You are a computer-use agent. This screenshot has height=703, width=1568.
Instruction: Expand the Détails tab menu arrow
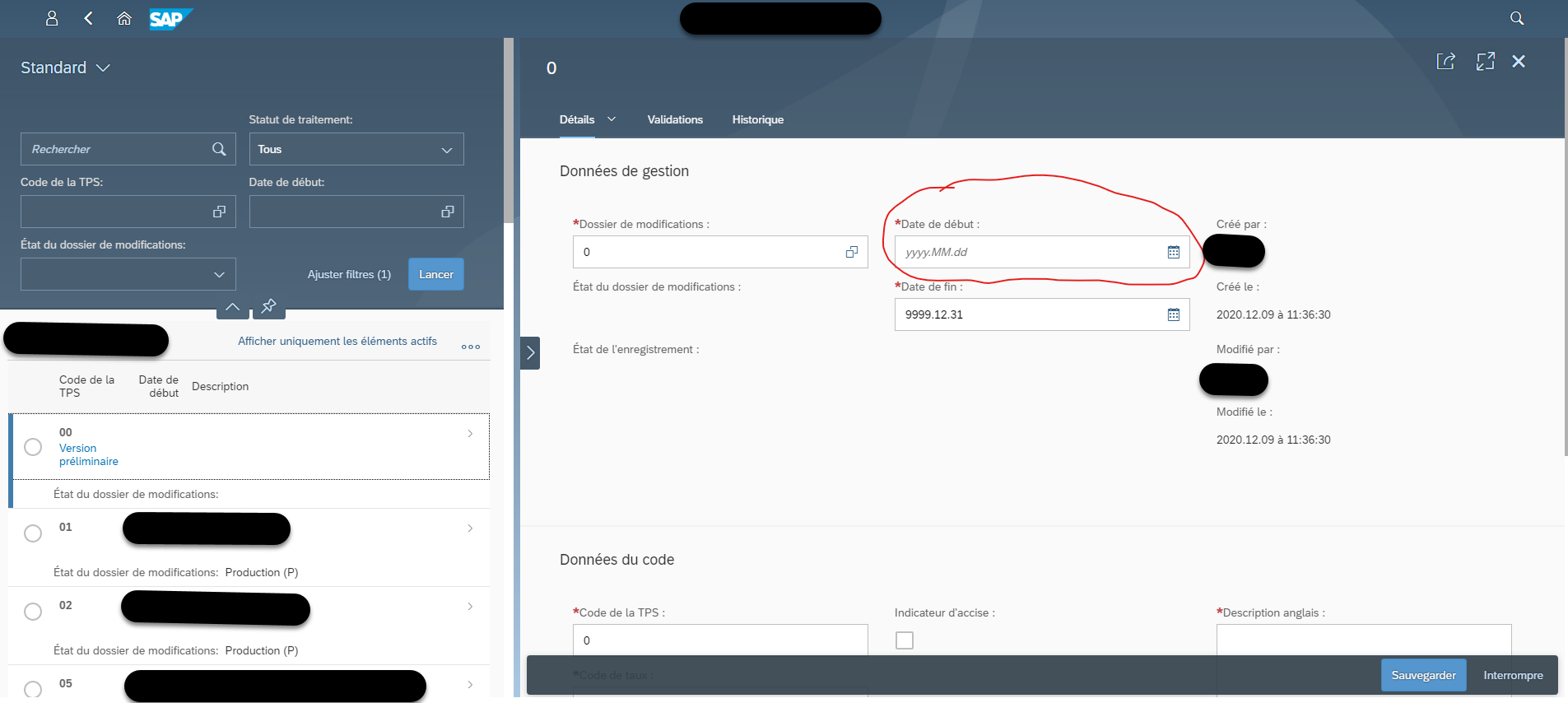pyautogui.click(x=612, y=119)
